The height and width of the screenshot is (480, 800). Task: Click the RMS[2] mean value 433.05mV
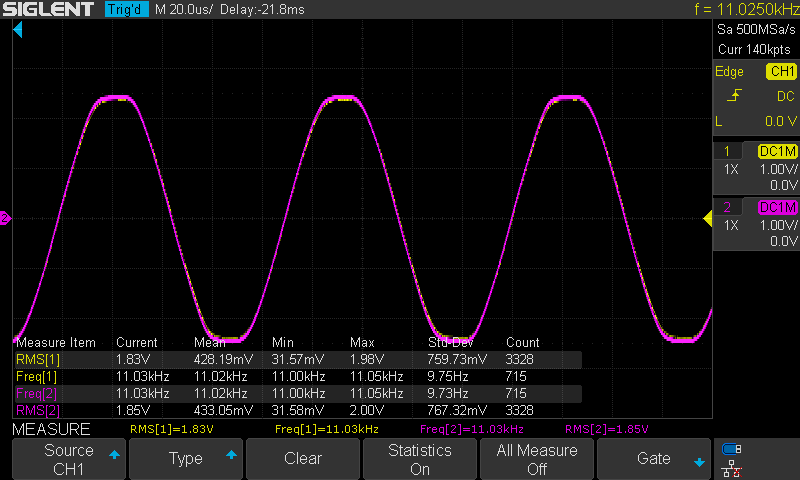click(223, 410)
